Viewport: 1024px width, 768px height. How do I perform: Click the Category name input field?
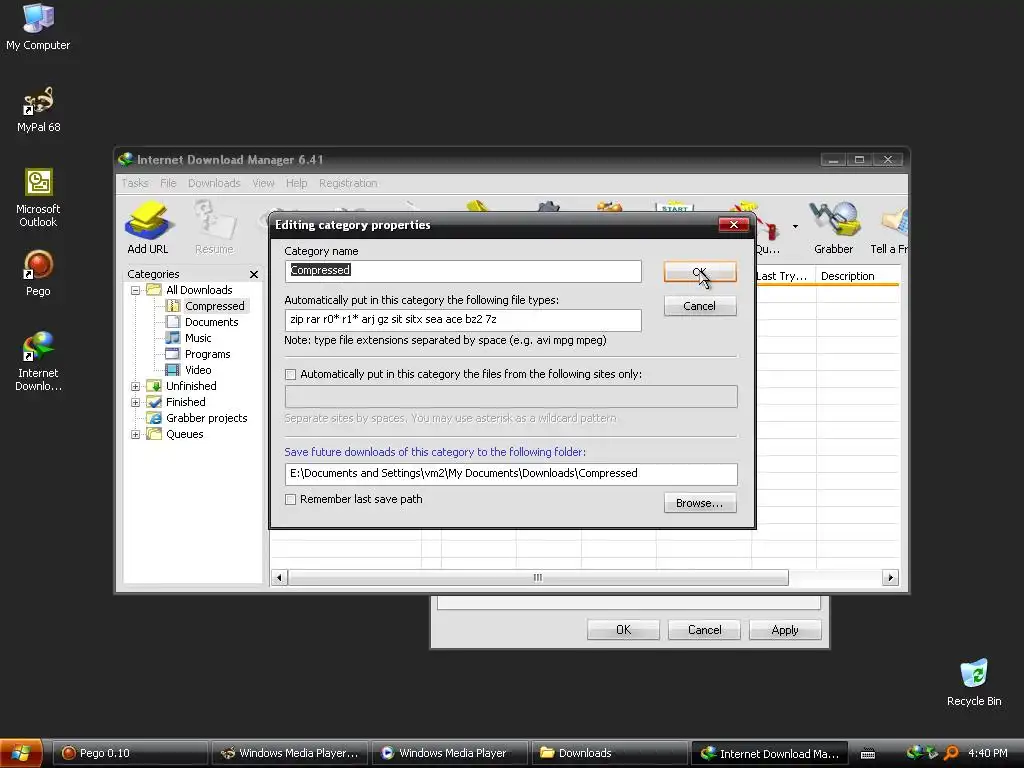[x=463, y=271]
